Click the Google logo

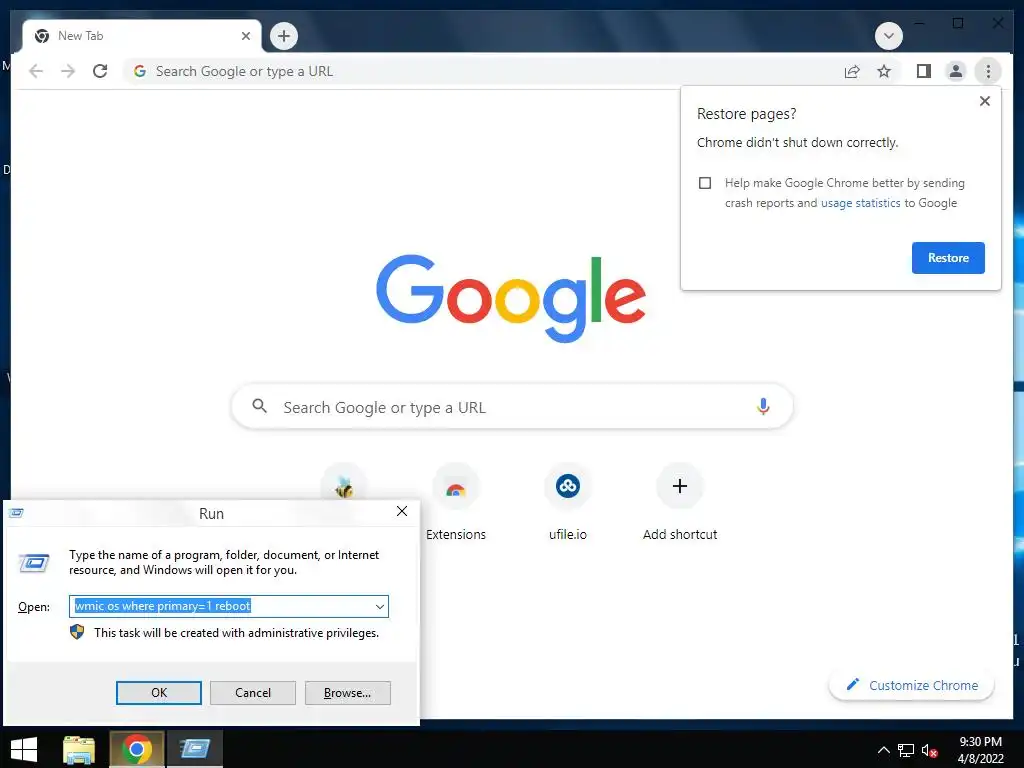click(x=511, y=298)
